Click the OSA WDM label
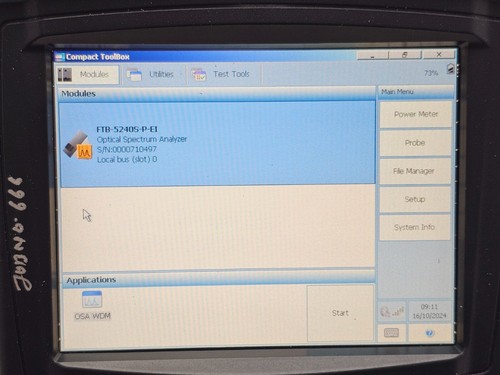This screenshot has width=500, height=375. [93, 316]
